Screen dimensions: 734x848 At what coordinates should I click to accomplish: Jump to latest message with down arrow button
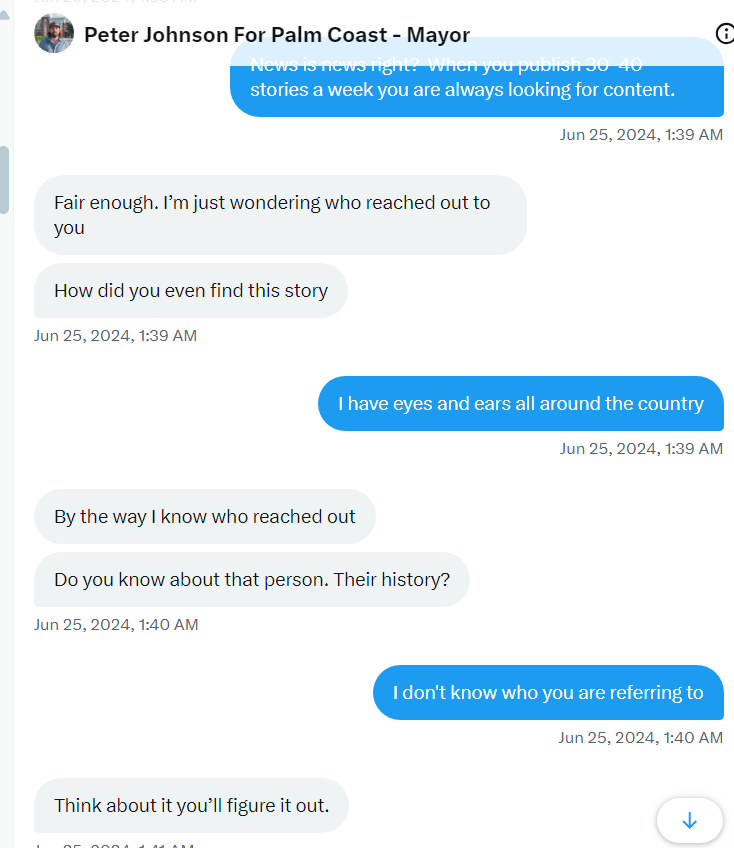tap(689, 820)
